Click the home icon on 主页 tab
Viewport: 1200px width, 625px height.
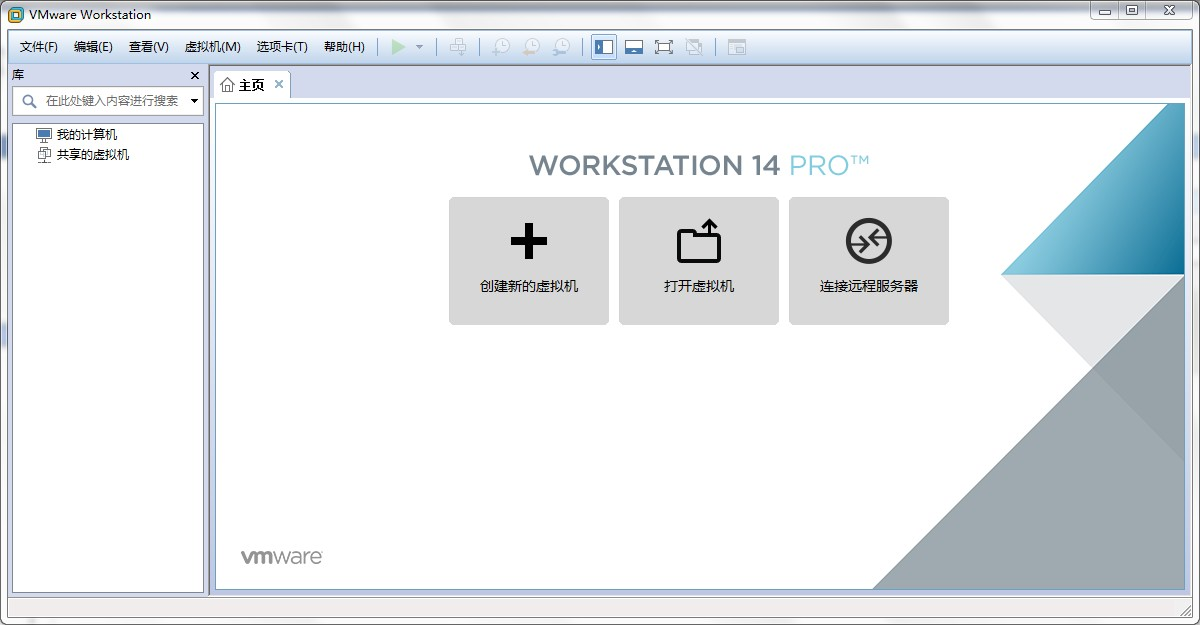click(227, 85)
